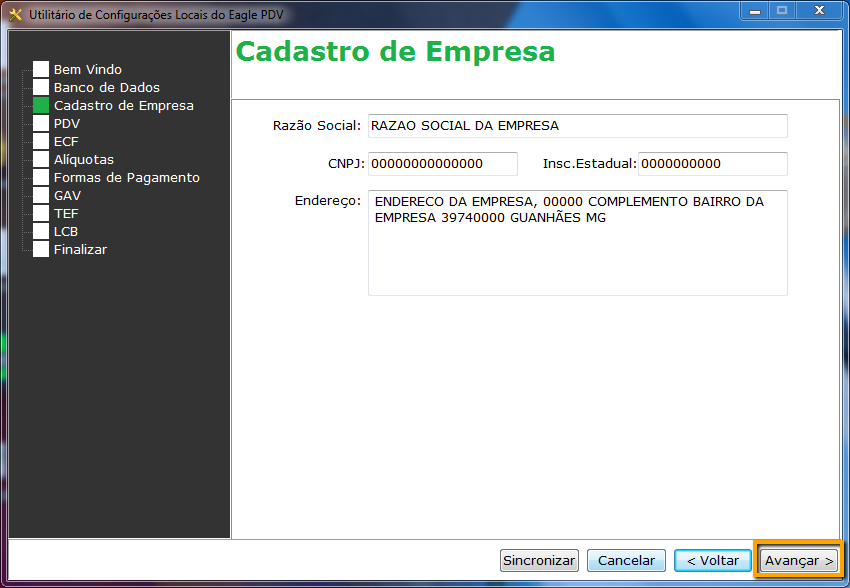850x588 pixels.
Task: Minimize the Eagle PDV window
Action: pos(755,11)
